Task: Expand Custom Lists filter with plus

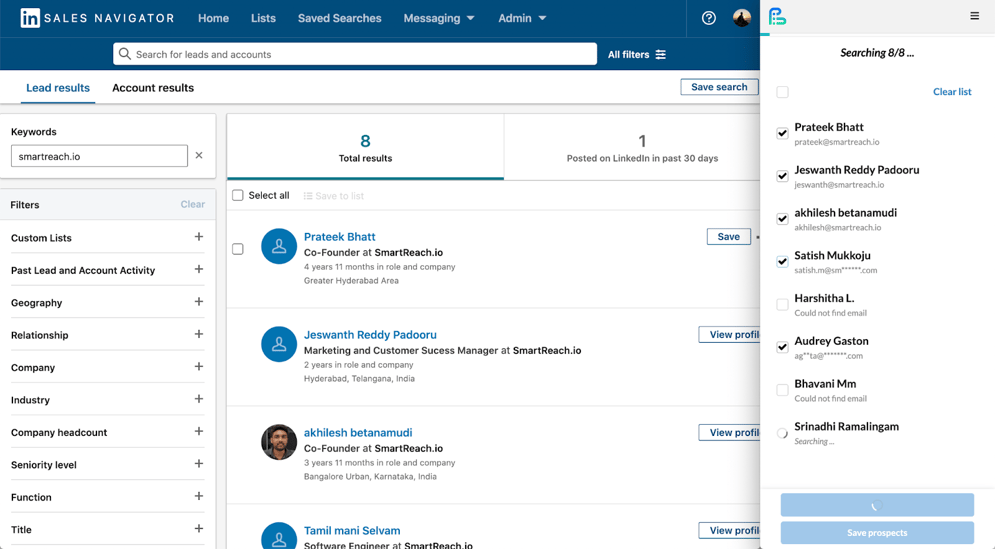Action: (199, 237)
